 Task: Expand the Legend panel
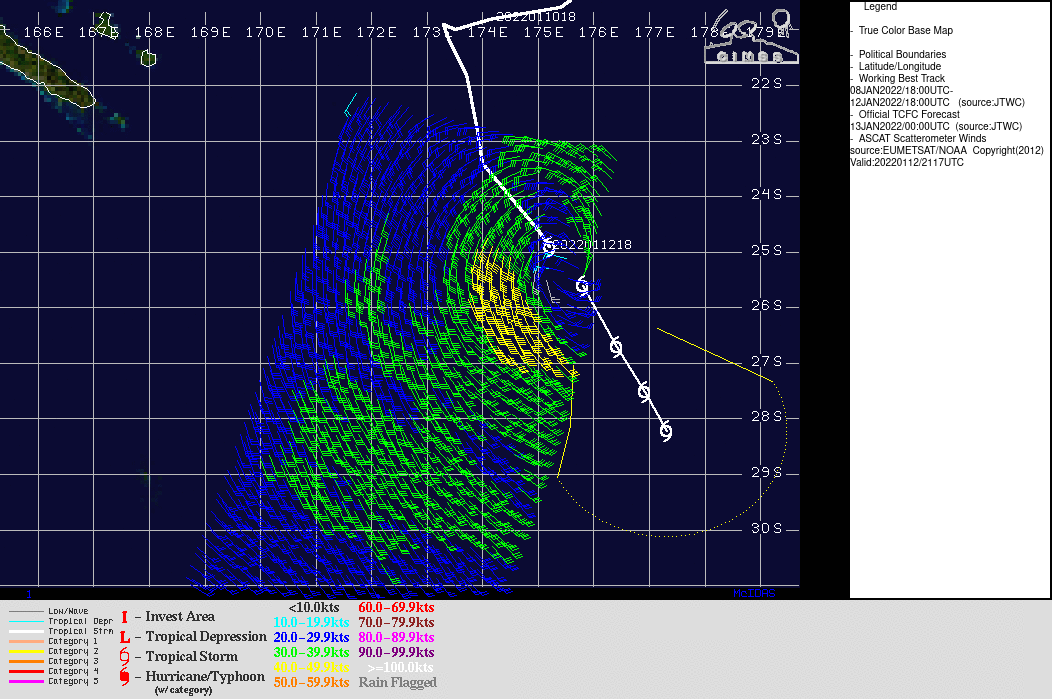point(881,6)
